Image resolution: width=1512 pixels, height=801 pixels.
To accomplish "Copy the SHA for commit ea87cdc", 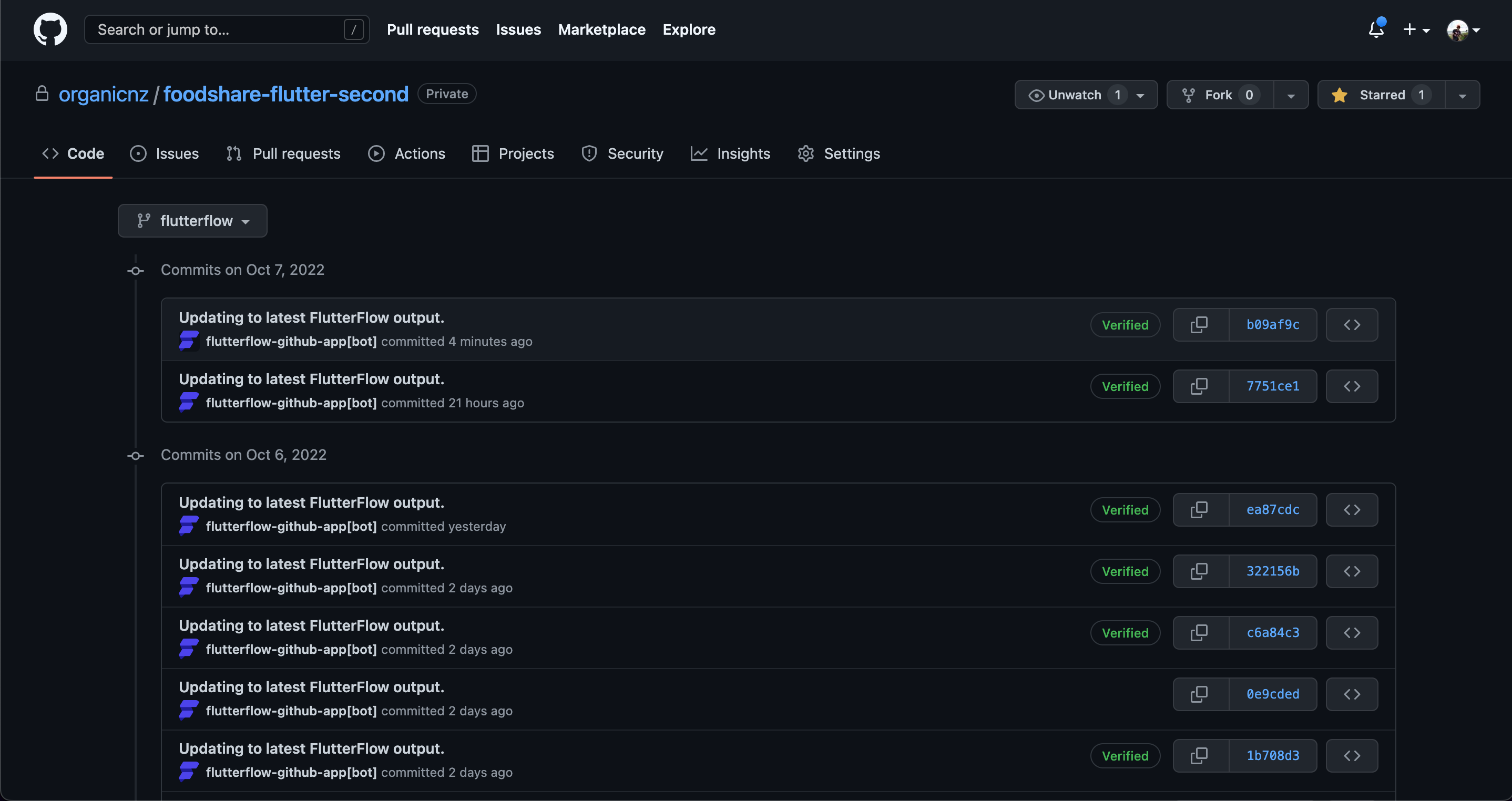I will (1199, 509).
